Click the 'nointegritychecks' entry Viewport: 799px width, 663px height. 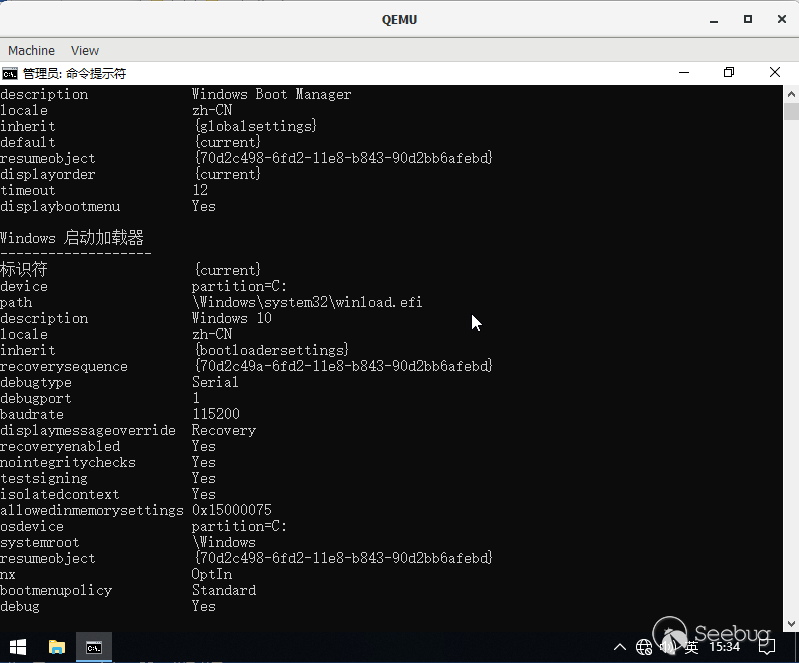pyautogui.click(x=68, y=462)
